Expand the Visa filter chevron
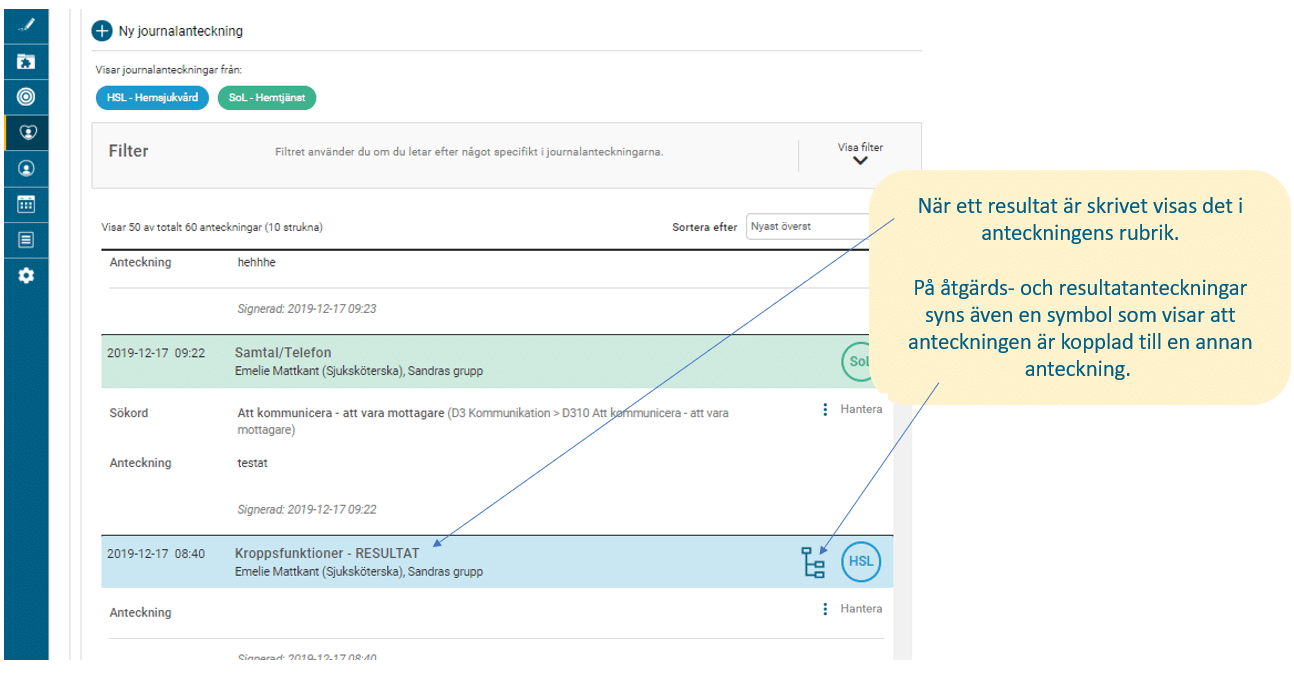The image size is (1294, 676). 860,160
